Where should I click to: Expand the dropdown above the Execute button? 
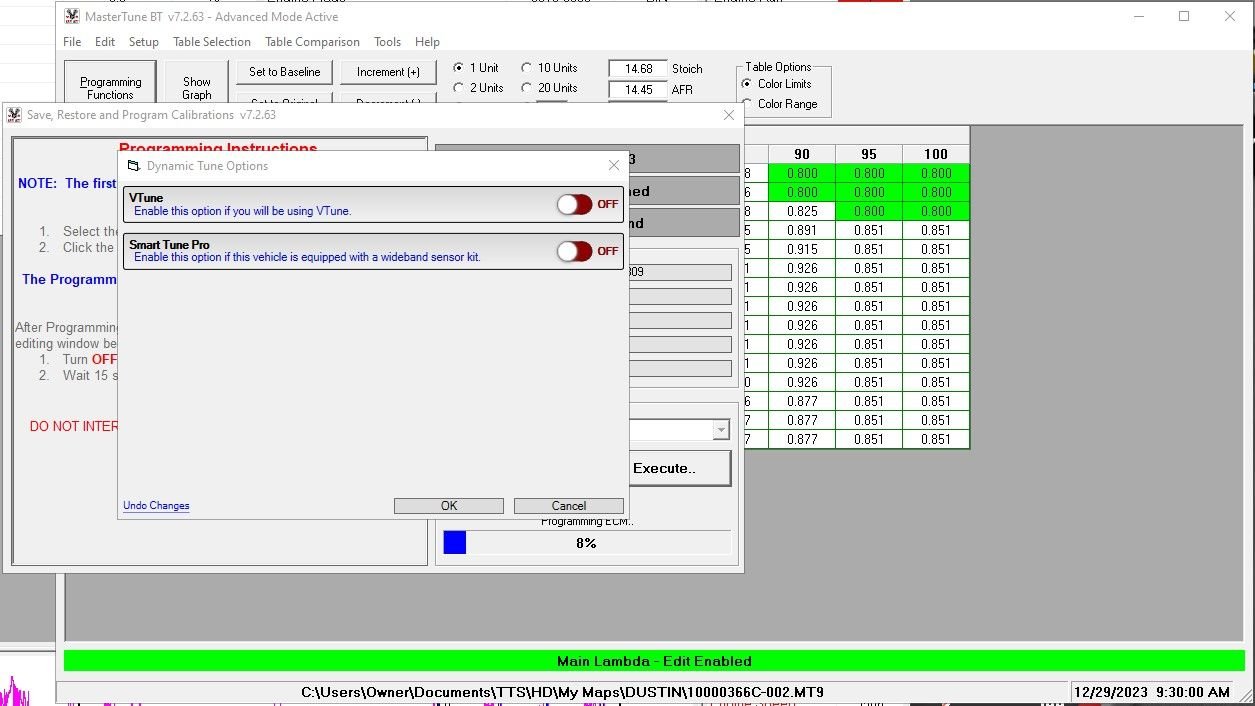[720, 430]
